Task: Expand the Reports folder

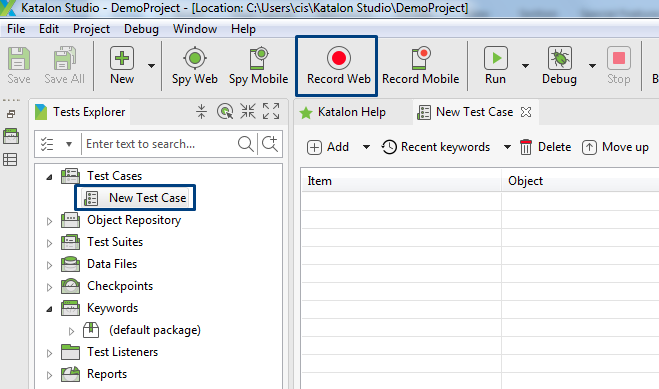Action: click(x=49, y=375)
